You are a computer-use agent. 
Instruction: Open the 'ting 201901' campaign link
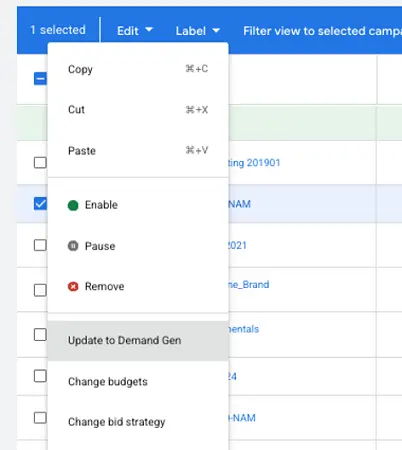click(254, 163)
